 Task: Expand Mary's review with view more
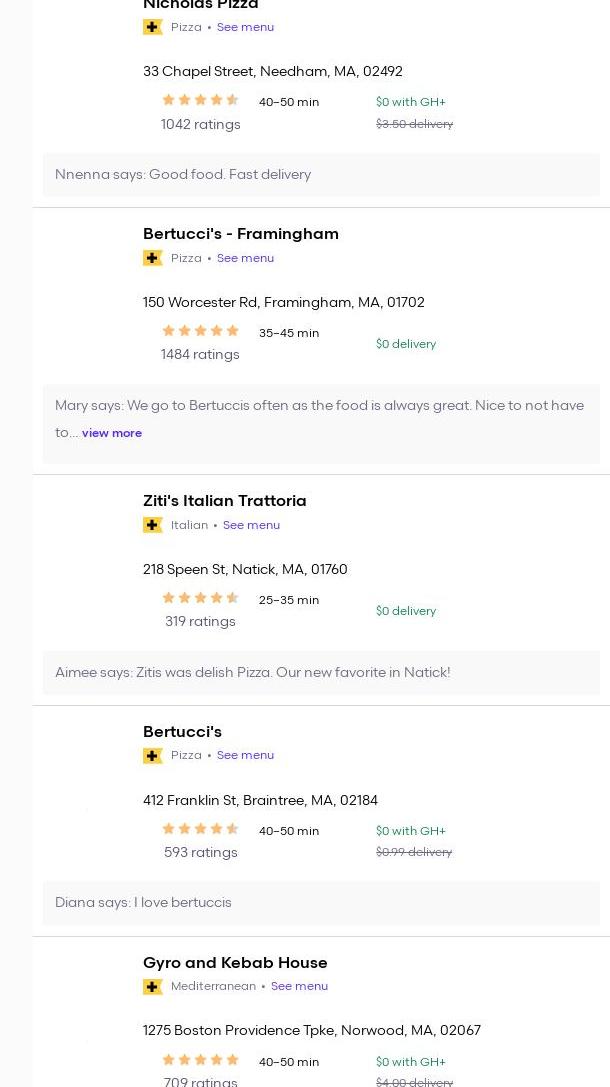click(112, 433)
